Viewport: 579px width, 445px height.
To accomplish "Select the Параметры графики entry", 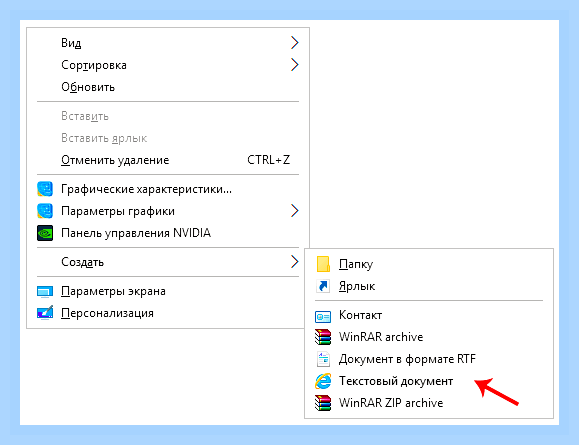I will coord(168,211).
